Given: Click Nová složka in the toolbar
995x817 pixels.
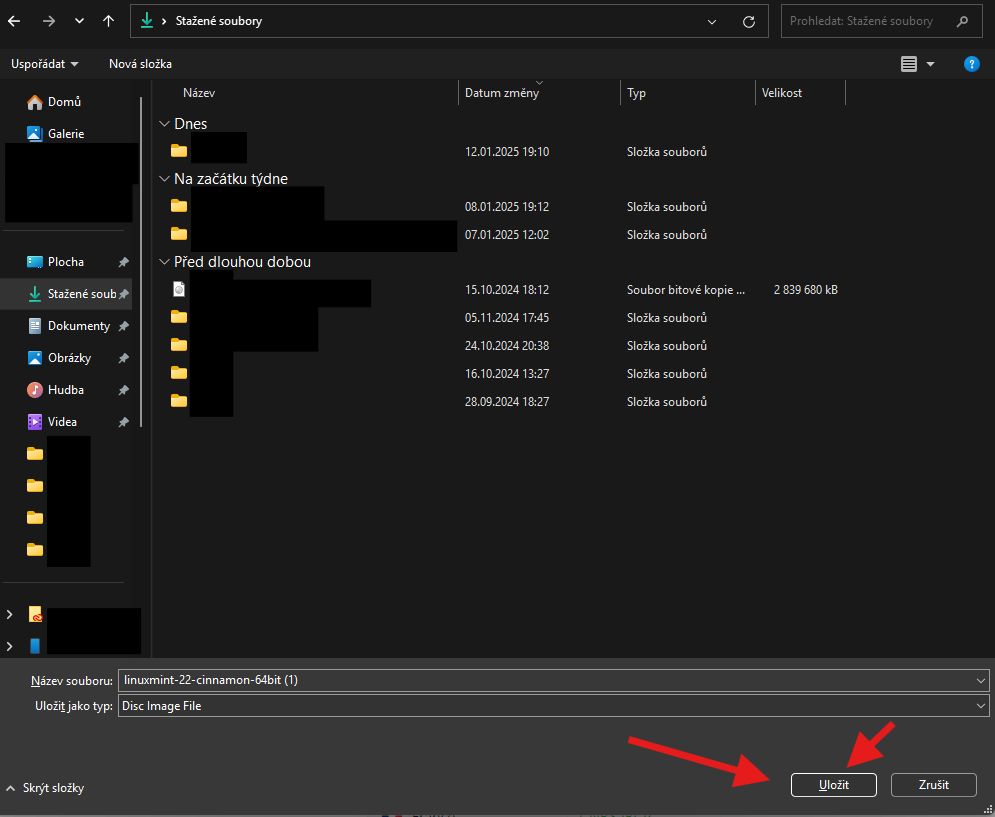Looking at the screenshot, I should [x=140, y=64].
